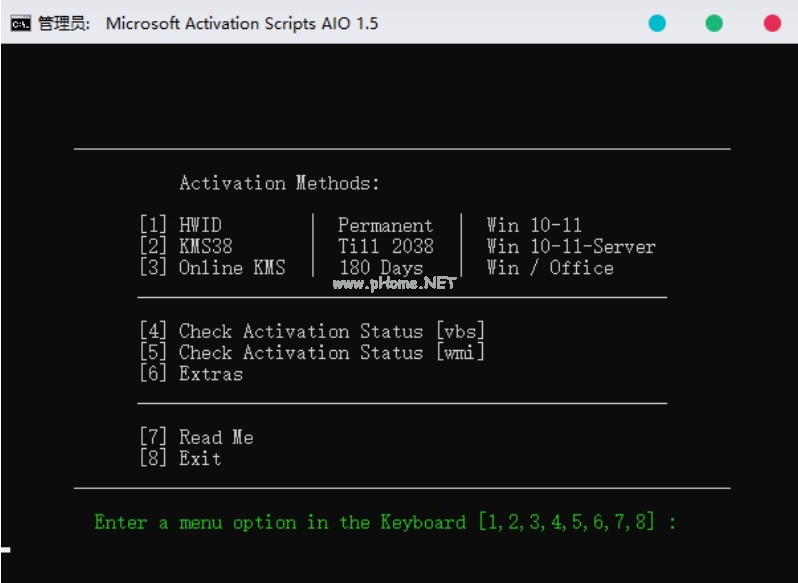Click the green circle window button
The image size is (798, 583).
714,23
